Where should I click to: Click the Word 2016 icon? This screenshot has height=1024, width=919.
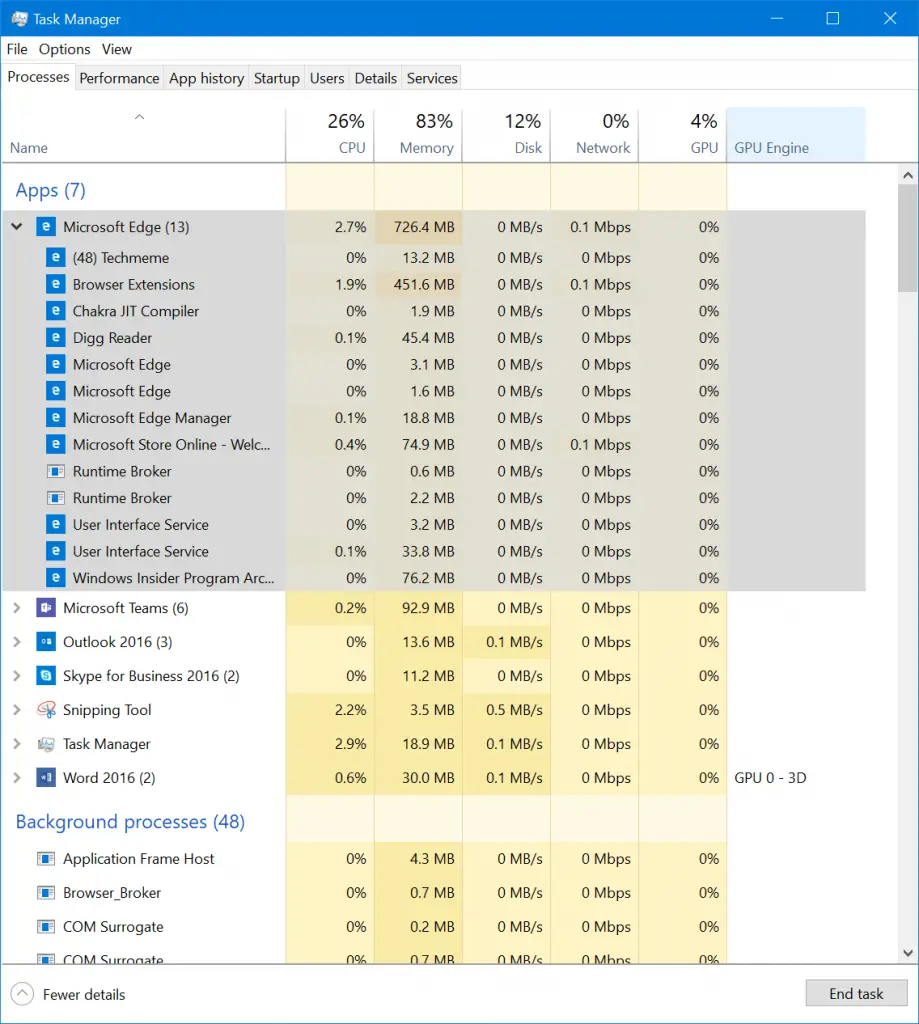(x=45, y=778)
